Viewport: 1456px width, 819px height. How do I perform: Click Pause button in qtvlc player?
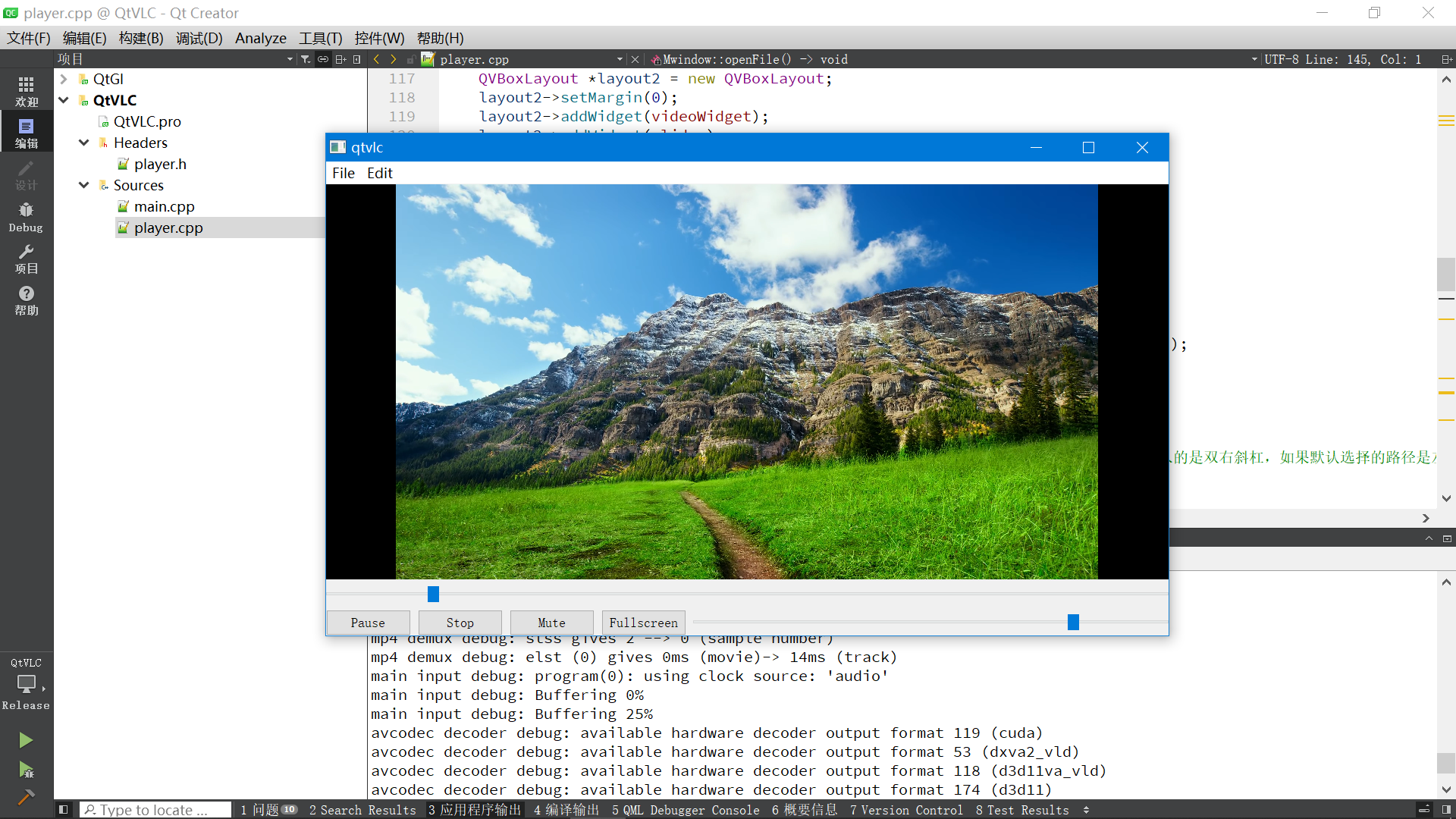tap(368, 622)
